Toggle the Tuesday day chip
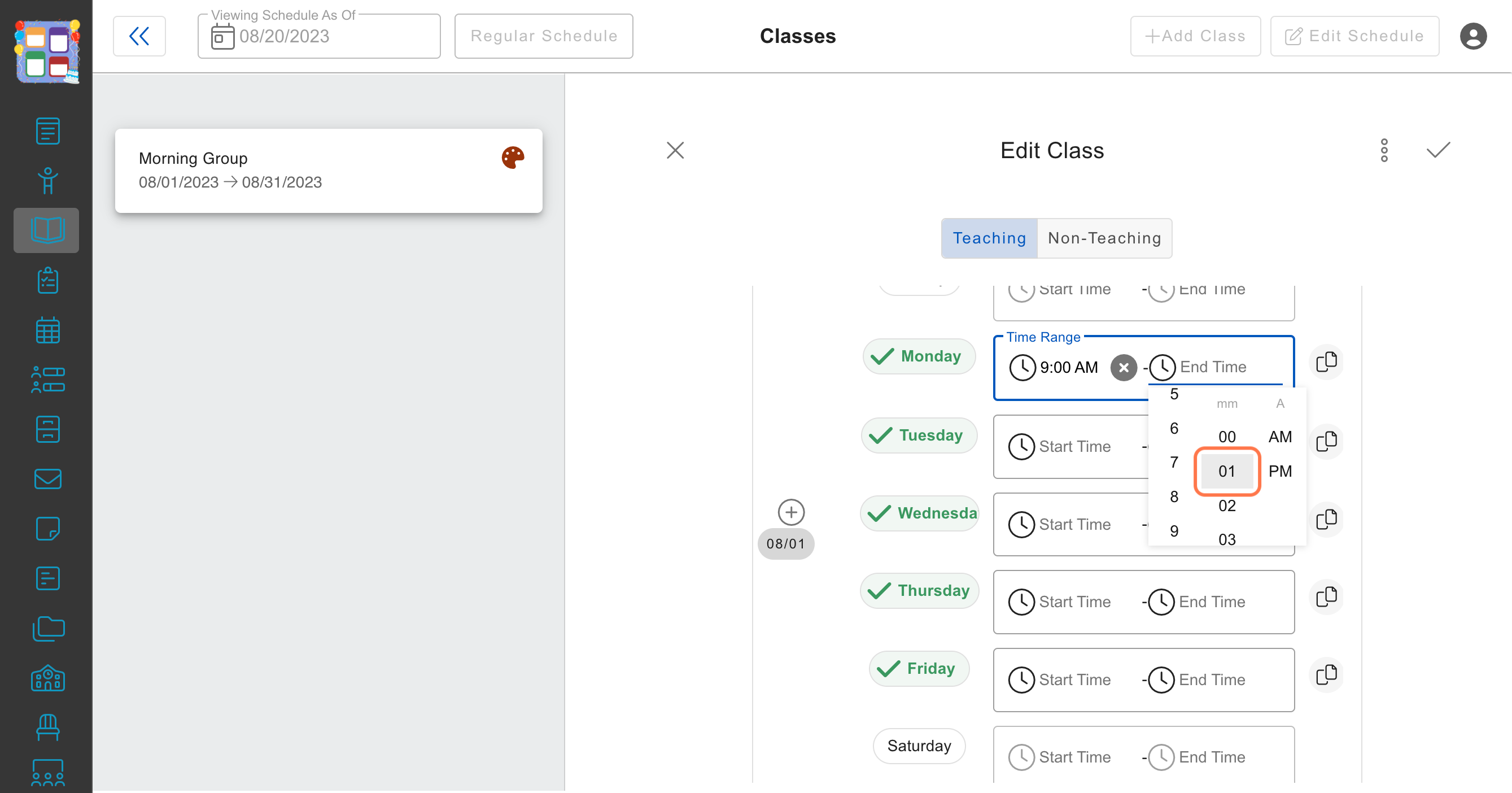1512x793 pixels. (x=919, y=435)
